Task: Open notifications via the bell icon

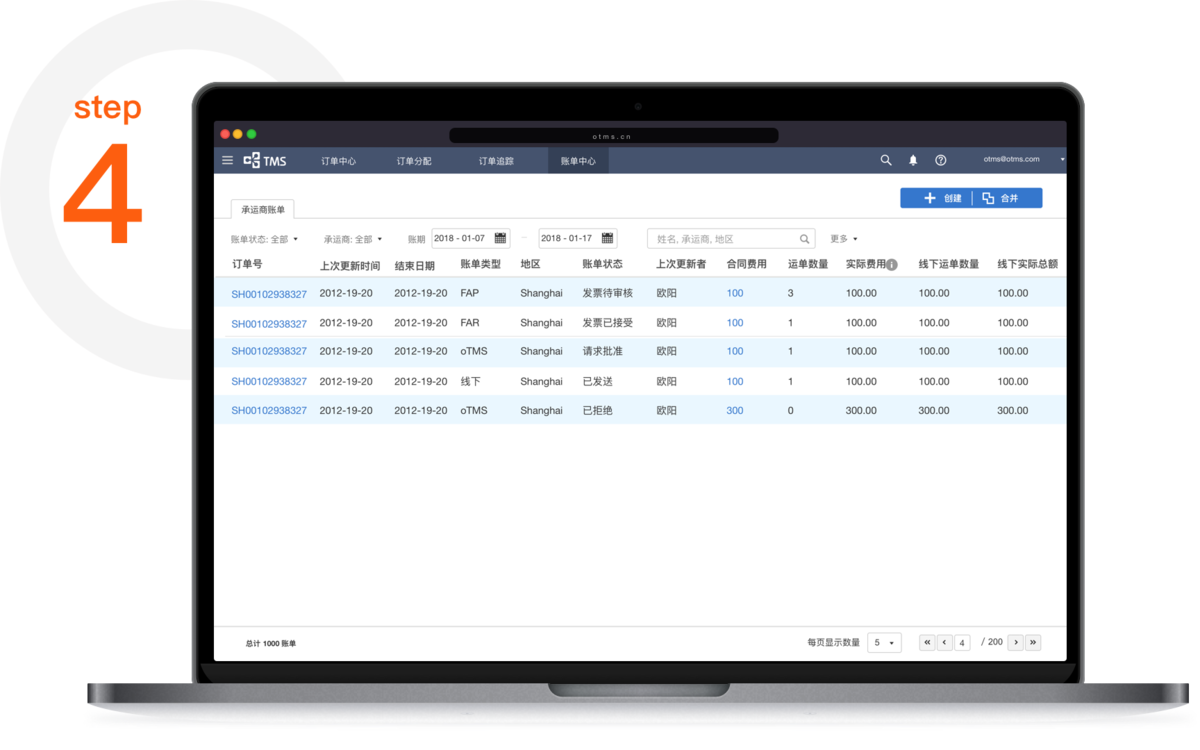Action: (913, 160)
